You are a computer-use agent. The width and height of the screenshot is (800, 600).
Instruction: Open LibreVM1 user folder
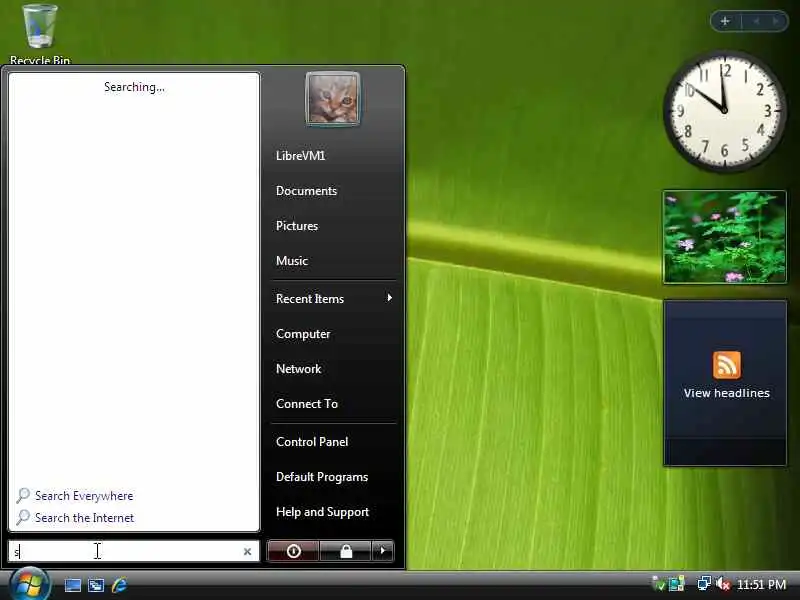[301, 156]
